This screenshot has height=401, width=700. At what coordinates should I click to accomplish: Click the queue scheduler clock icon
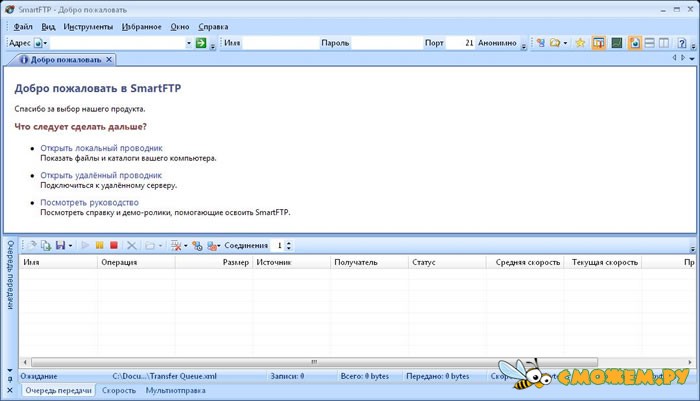(x=197, y=245)
